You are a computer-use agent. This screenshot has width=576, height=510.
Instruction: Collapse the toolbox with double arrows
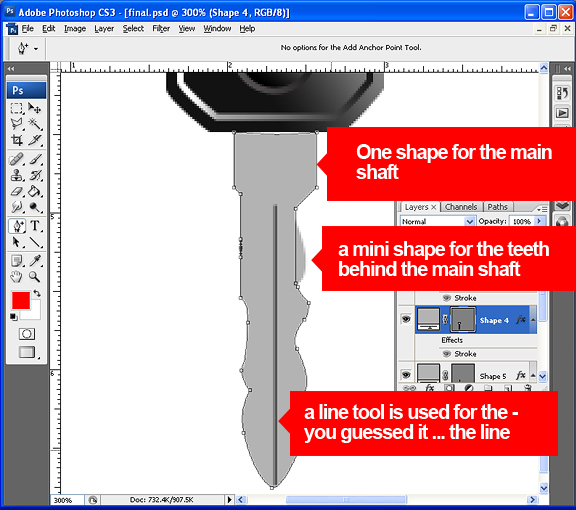[11, 69]
